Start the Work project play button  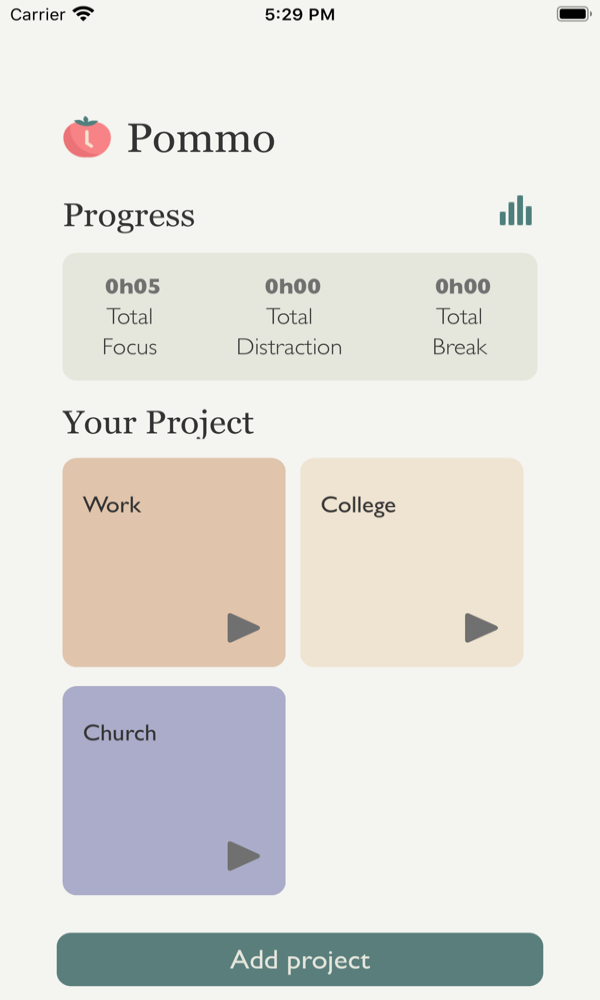(x=244, y=628)
